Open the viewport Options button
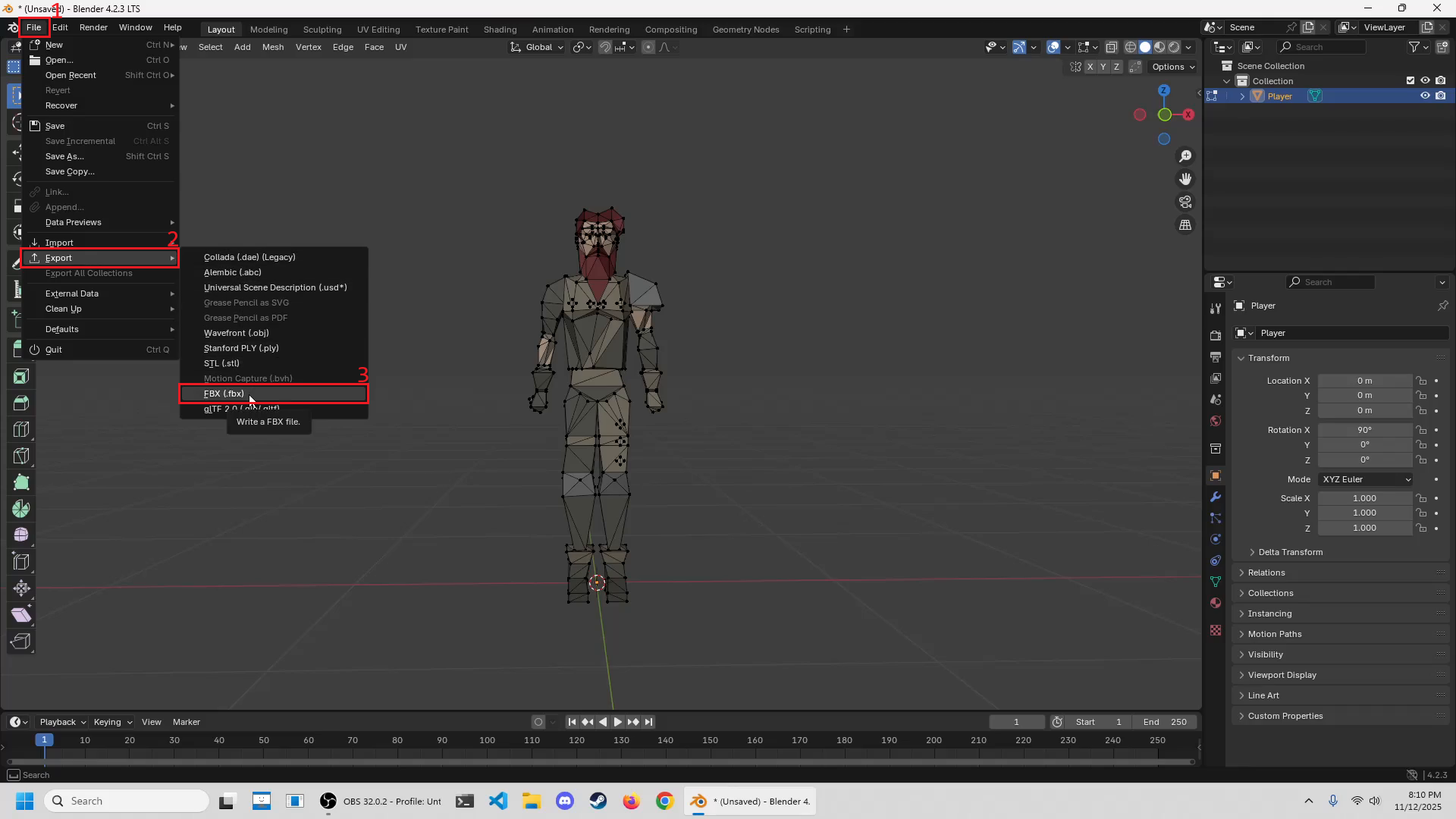Viewport: 1456px width, 819px height. point(1172,67)
